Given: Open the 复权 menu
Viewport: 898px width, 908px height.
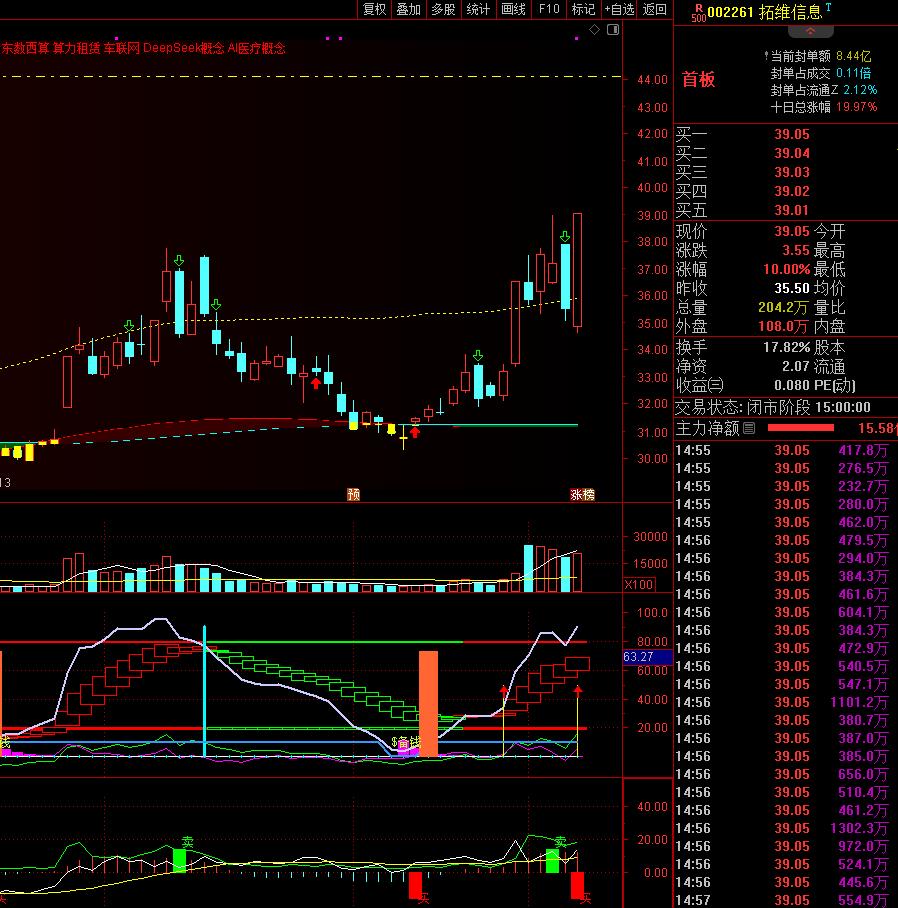Looking at the screenshot, I should 374,9.
